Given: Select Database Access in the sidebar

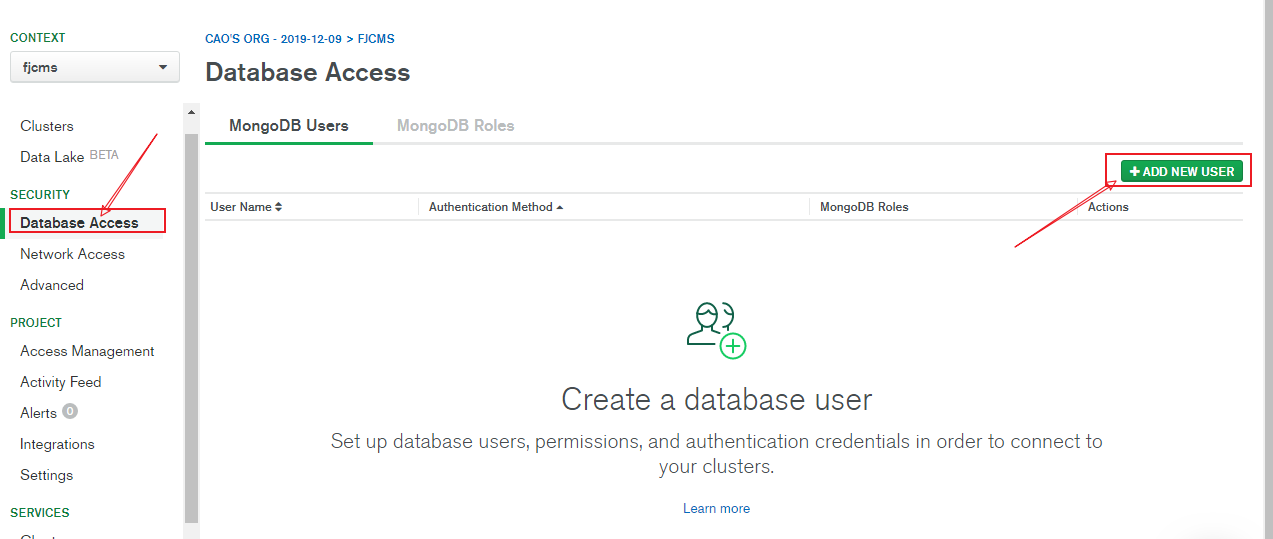Looking at the screenshot, I should click(79, 222).
